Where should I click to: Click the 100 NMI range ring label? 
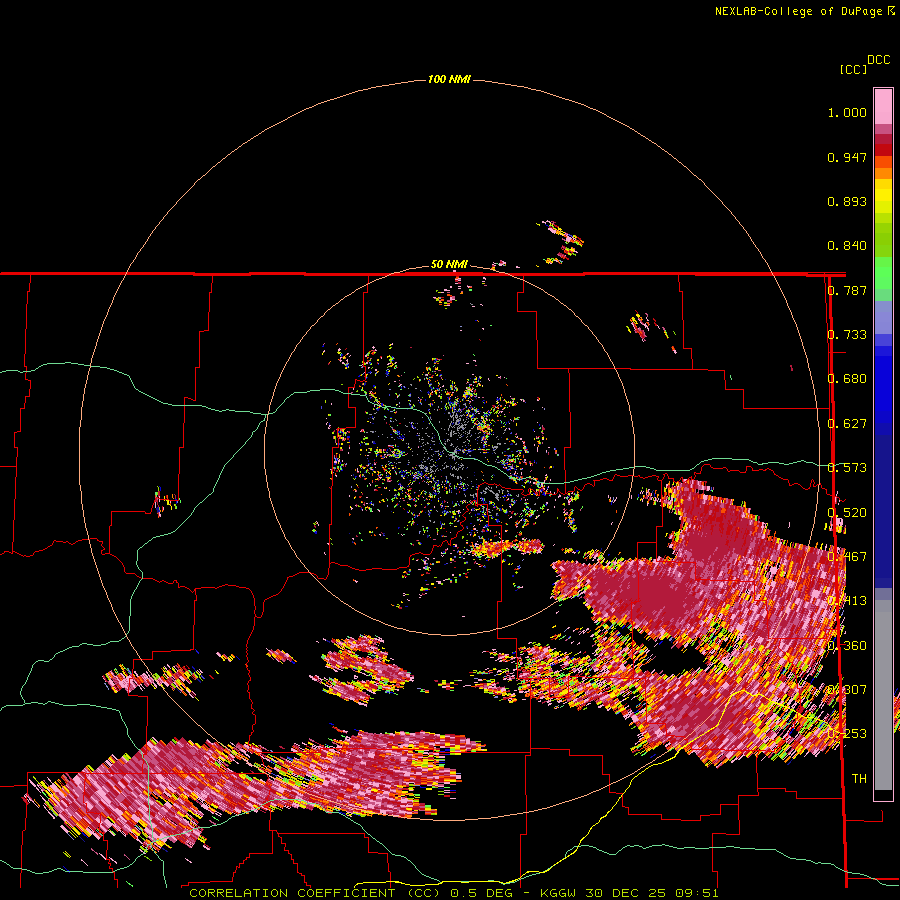pyautogui.click(x=449, y=79)
